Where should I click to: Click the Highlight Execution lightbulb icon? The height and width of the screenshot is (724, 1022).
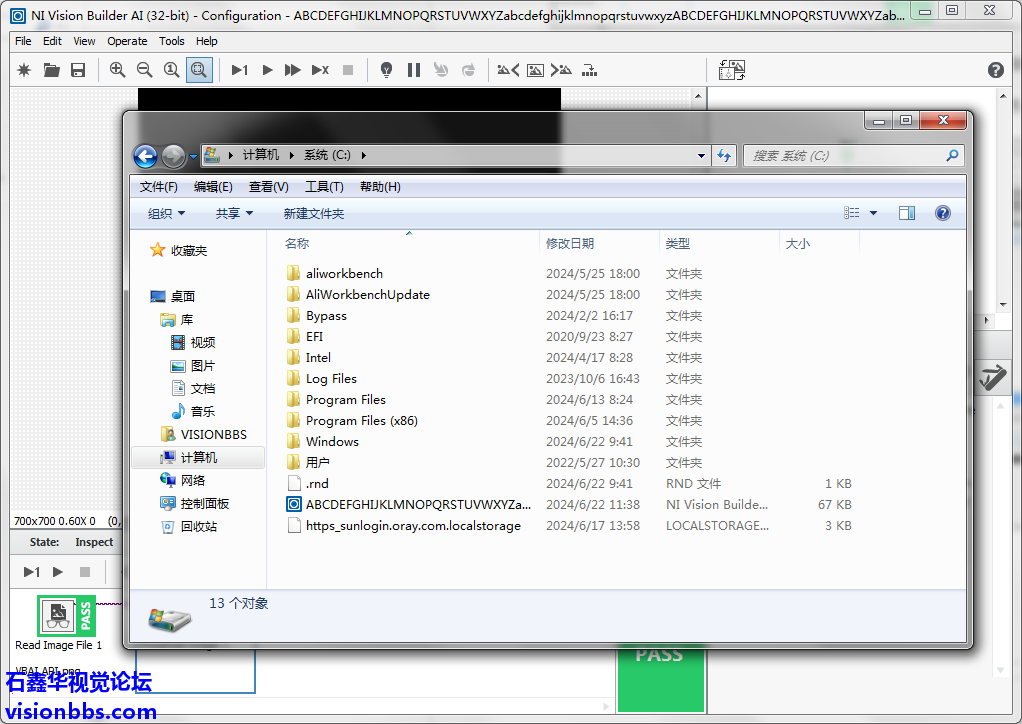(386, 70)
